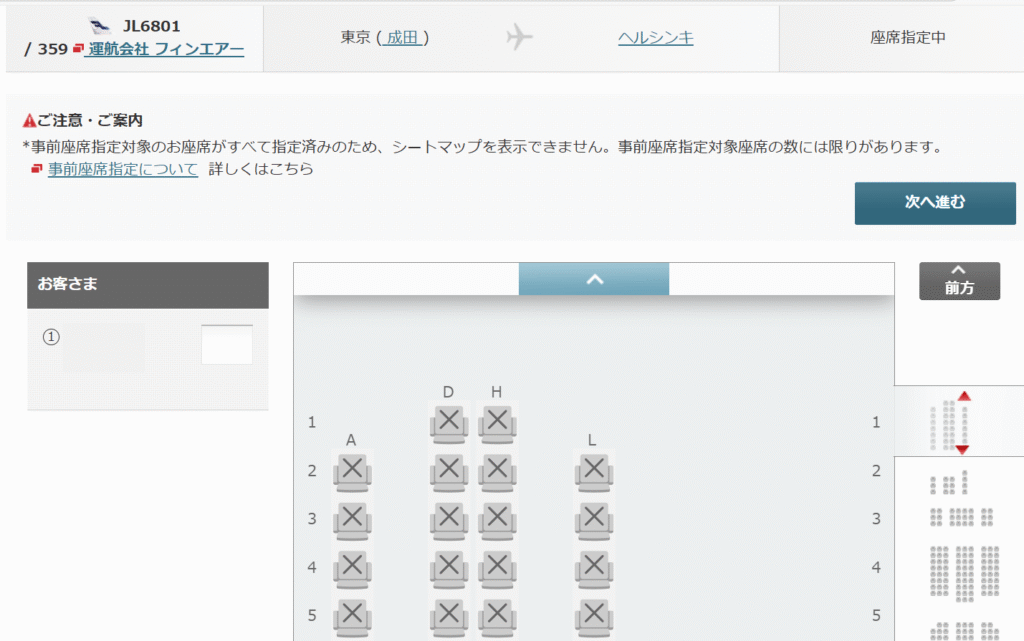The height and width of the screenshot is (641, 1024).
Task: Click red down arrow on cabin minimap
Action: pos(962,450)
